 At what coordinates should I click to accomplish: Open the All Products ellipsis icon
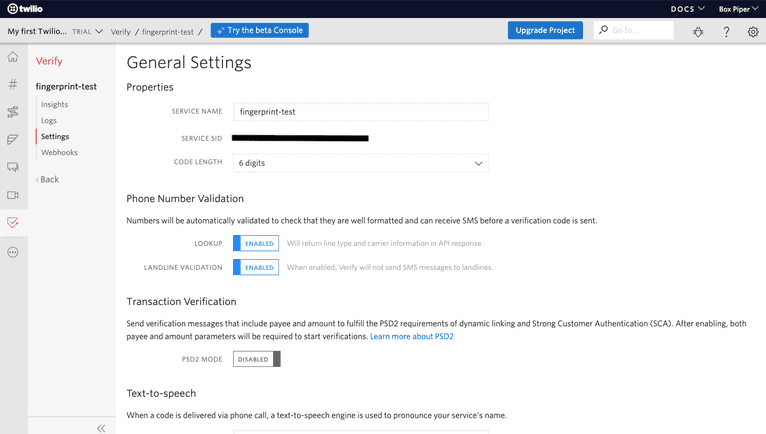tap(13, 252)
